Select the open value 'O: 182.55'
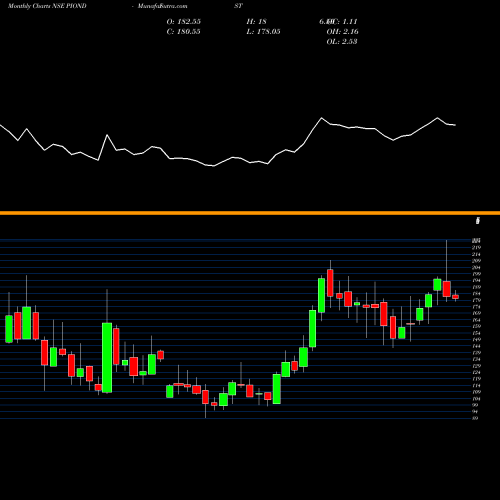The height and width of the screenshot is (500, 500). pos(184,22)
